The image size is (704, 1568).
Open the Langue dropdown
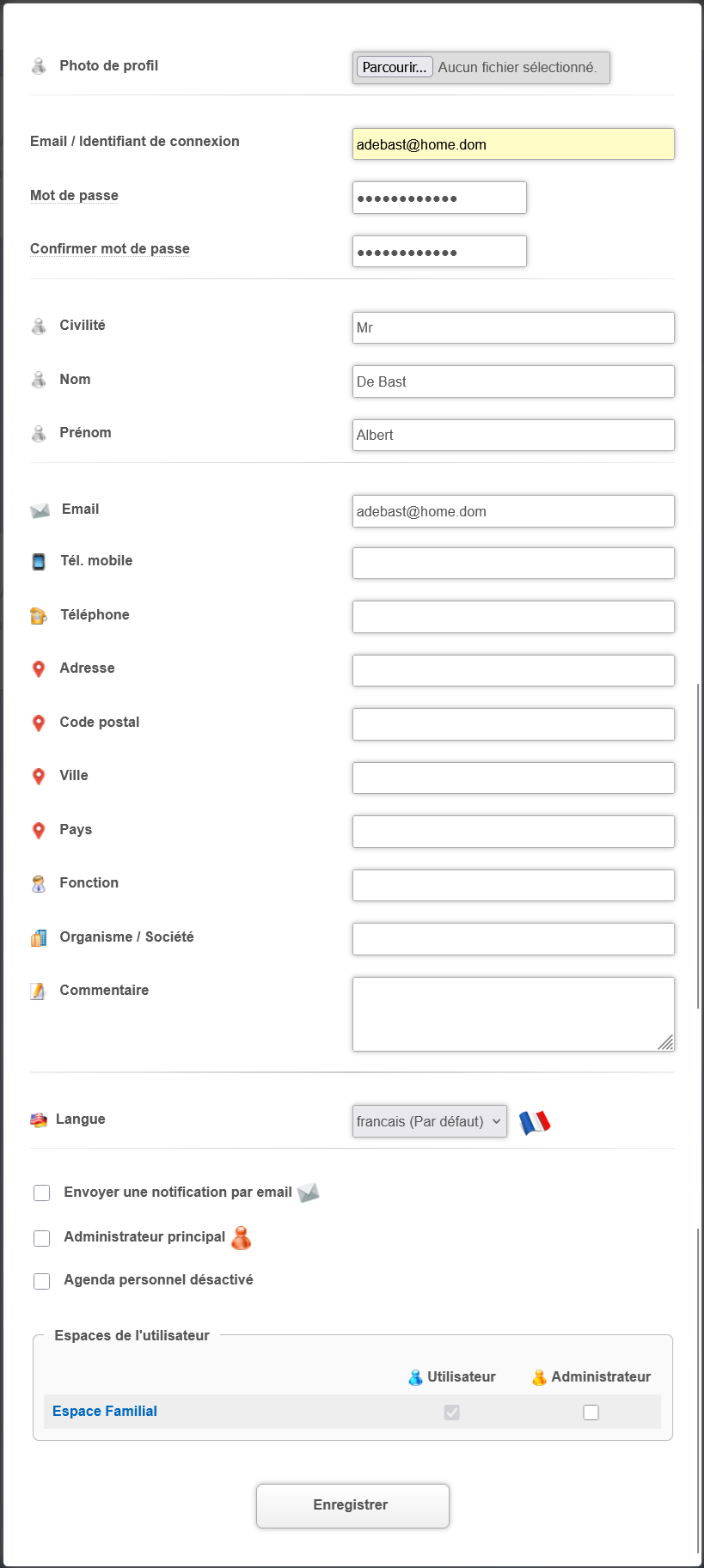(429, 1121)
